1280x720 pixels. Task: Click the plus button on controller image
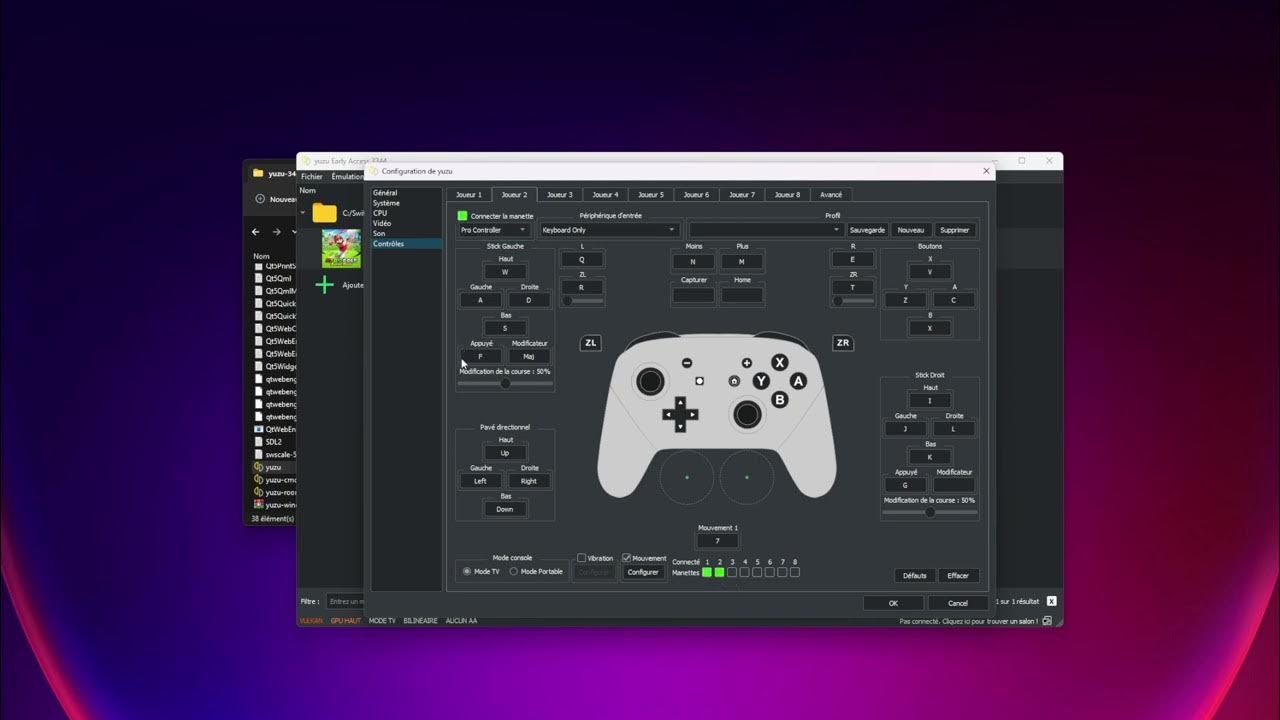[x=746, y=363]
